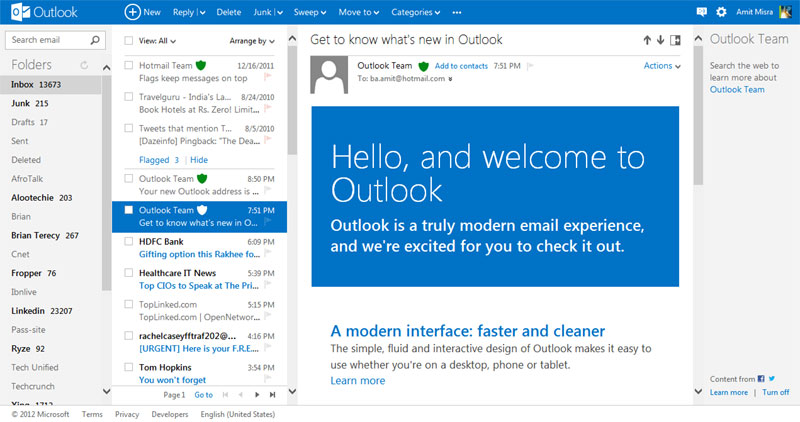Screen dimensions: 800x422
Task: Click the Facebook content icon
Action: 761,379
